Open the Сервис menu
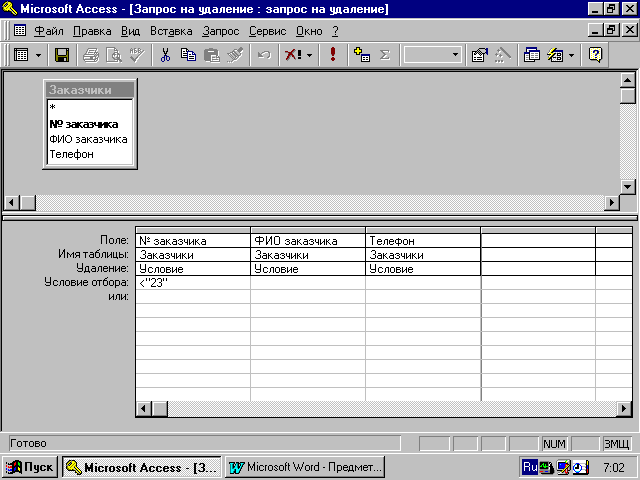This screenshot has width=640, height=480. (268, 31)
